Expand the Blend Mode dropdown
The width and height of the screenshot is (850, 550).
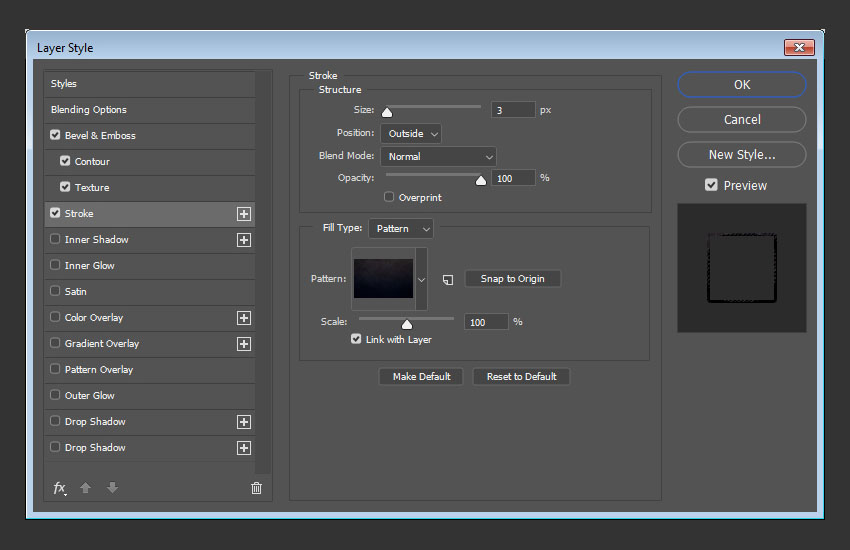point(438,157)
